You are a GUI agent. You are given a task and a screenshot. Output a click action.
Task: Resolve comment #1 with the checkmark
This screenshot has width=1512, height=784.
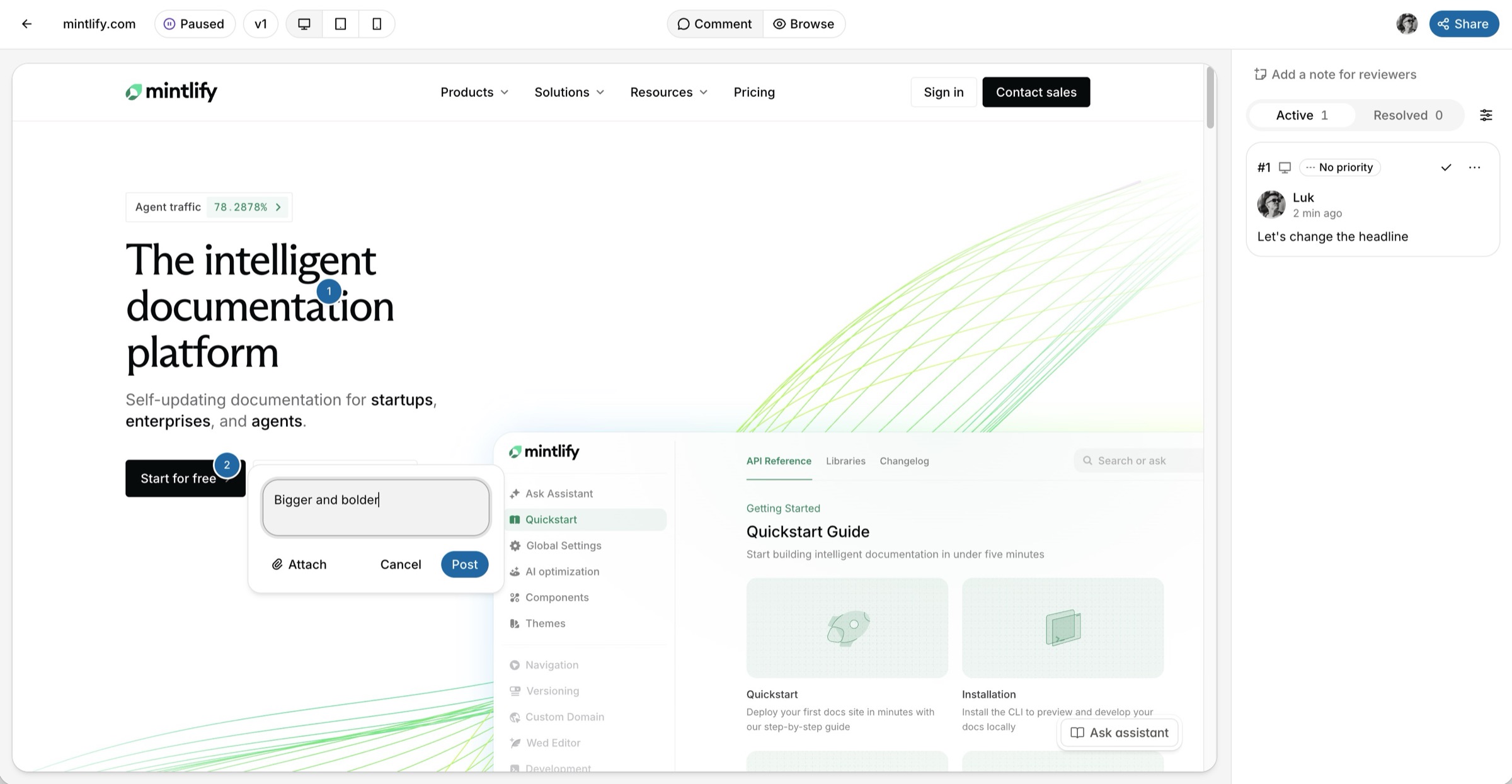(x=1446, y=168)
